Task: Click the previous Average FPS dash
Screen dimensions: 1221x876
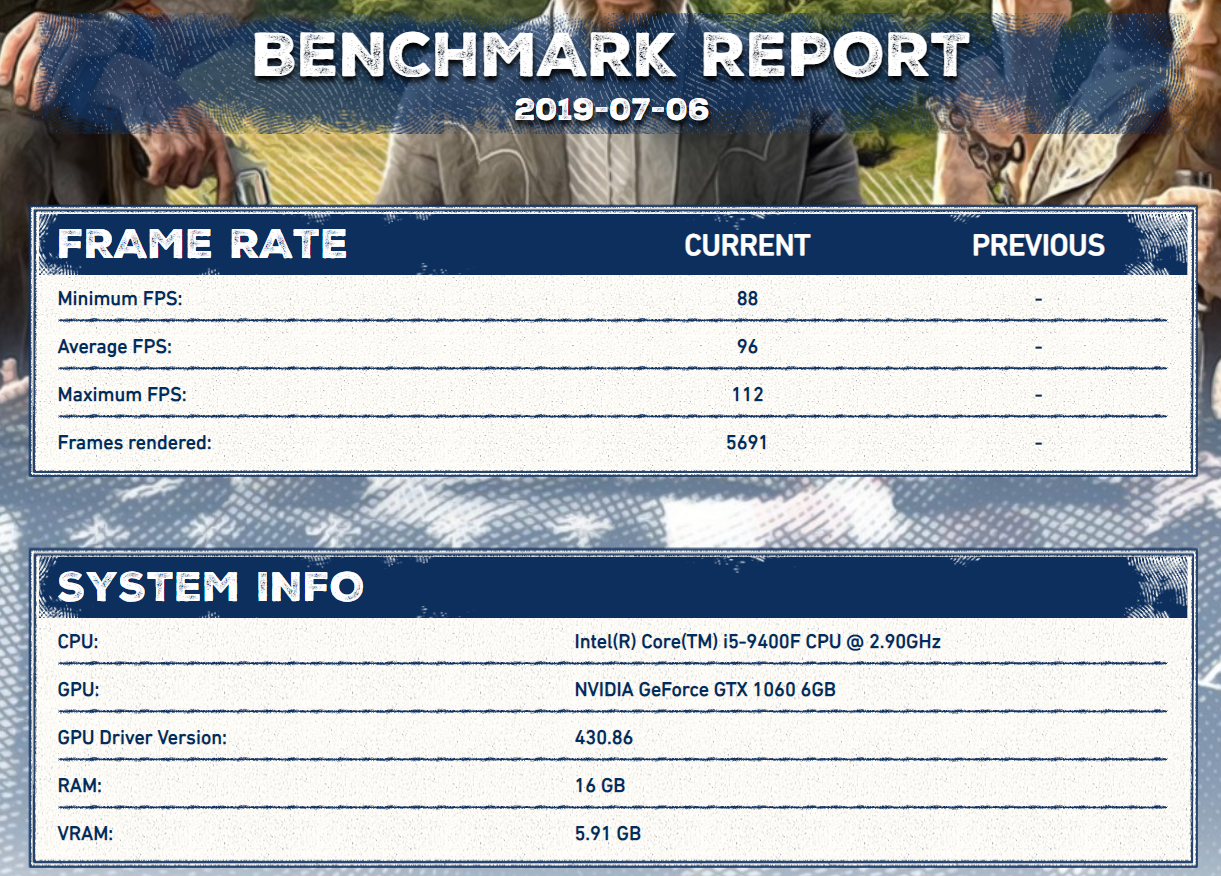Action: click(1039, 347)
